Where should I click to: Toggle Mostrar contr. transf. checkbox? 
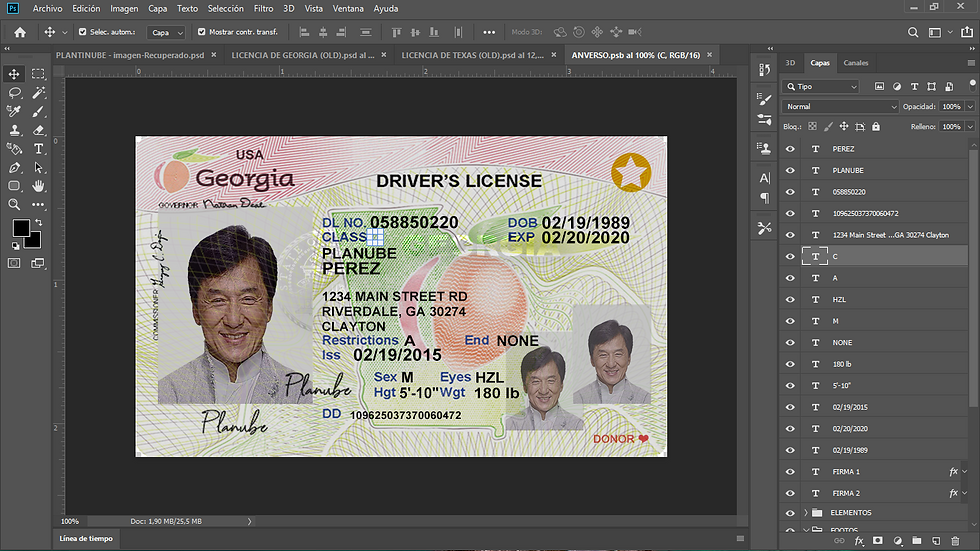[201, 31]
